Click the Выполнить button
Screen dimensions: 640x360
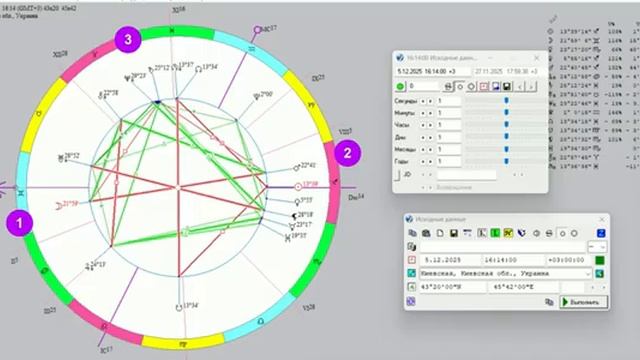point(584,302)
